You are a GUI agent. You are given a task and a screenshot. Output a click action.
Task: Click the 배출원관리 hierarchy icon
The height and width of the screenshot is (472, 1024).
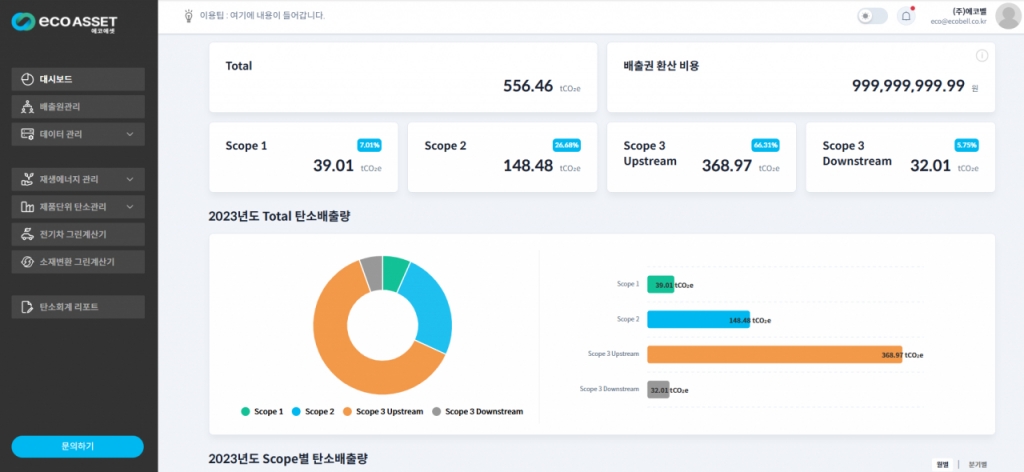pyautogui.click(x=27, y=107)
